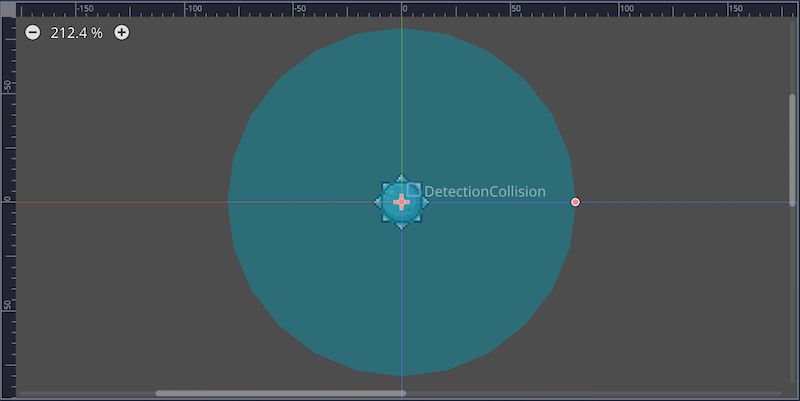800x401 pixels.
Task: Click the horizontal scrollbar thumb
Action: (x=281, y=393)
